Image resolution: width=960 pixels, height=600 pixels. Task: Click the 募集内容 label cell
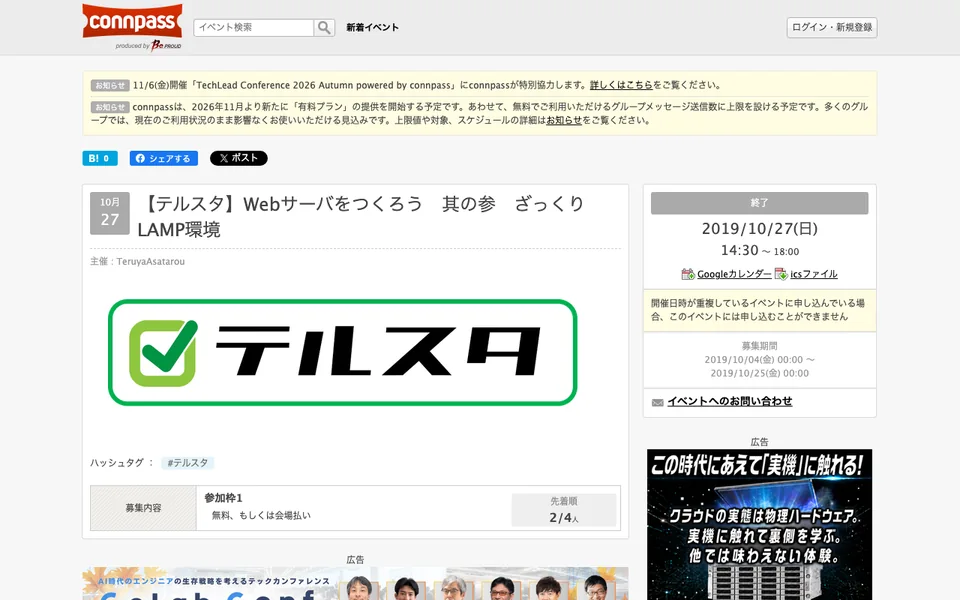[143, 508]
